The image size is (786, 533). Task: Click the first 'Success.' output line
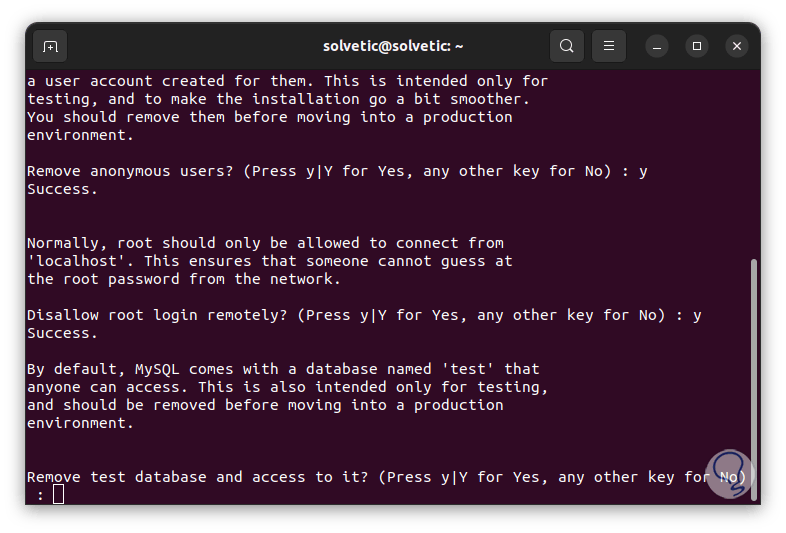(x=62, y=189)
